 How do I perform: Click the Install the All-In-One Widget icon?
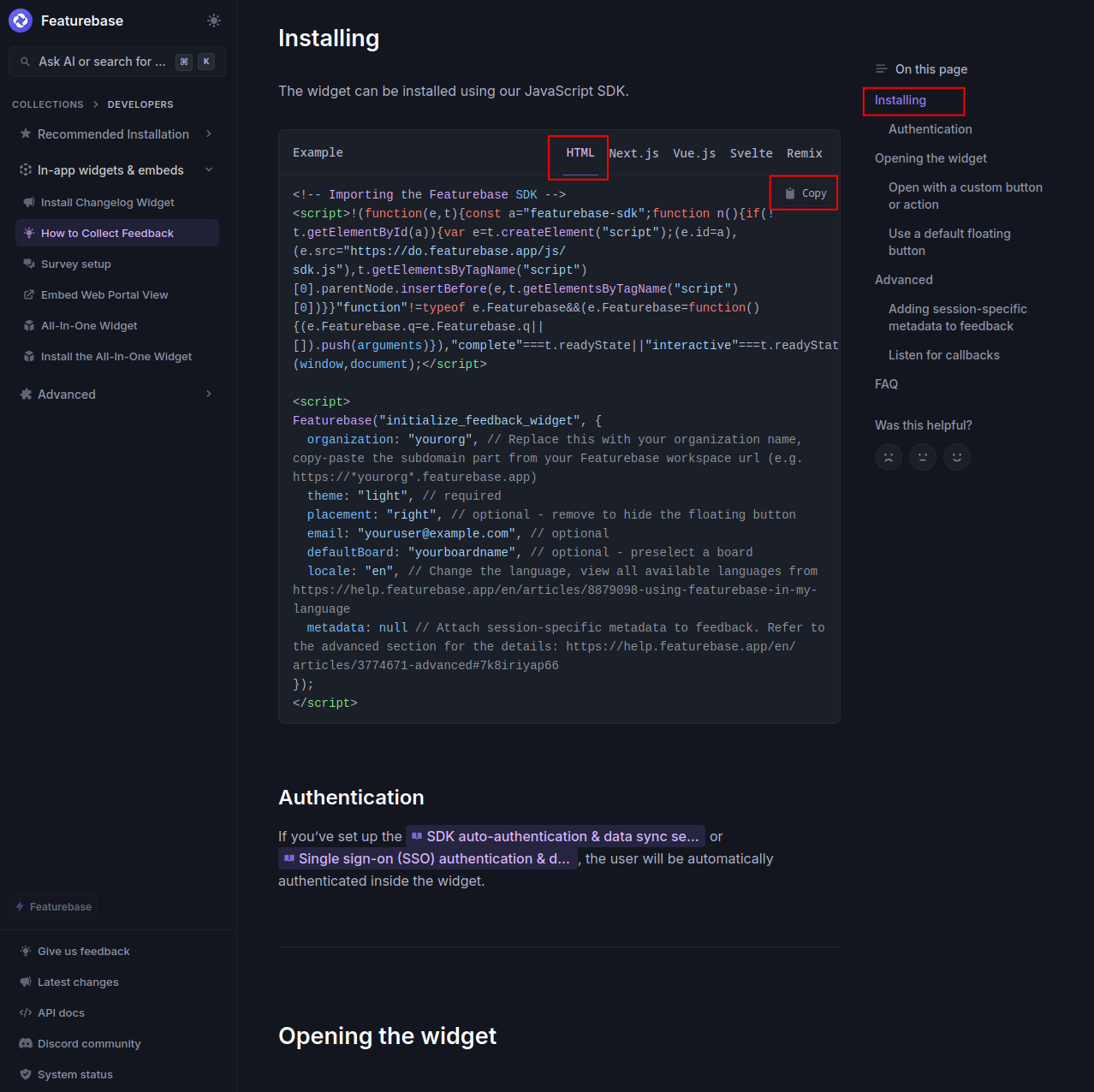point(29,357)
